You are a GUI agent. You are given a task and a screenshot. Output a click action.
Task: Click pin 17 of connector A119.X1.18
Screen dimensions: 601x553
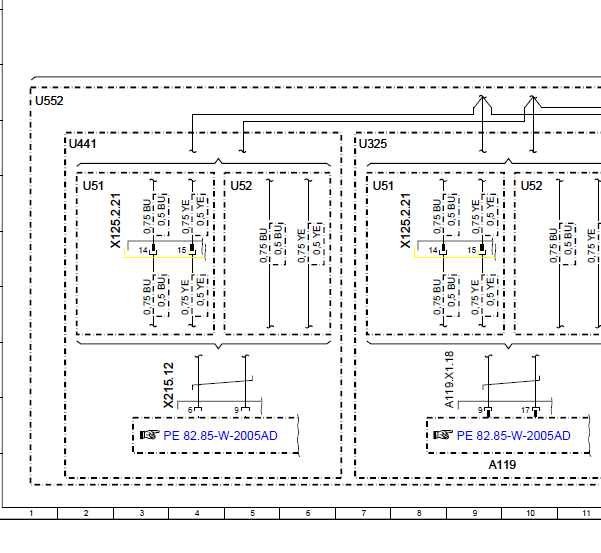[x=525, y=410]
